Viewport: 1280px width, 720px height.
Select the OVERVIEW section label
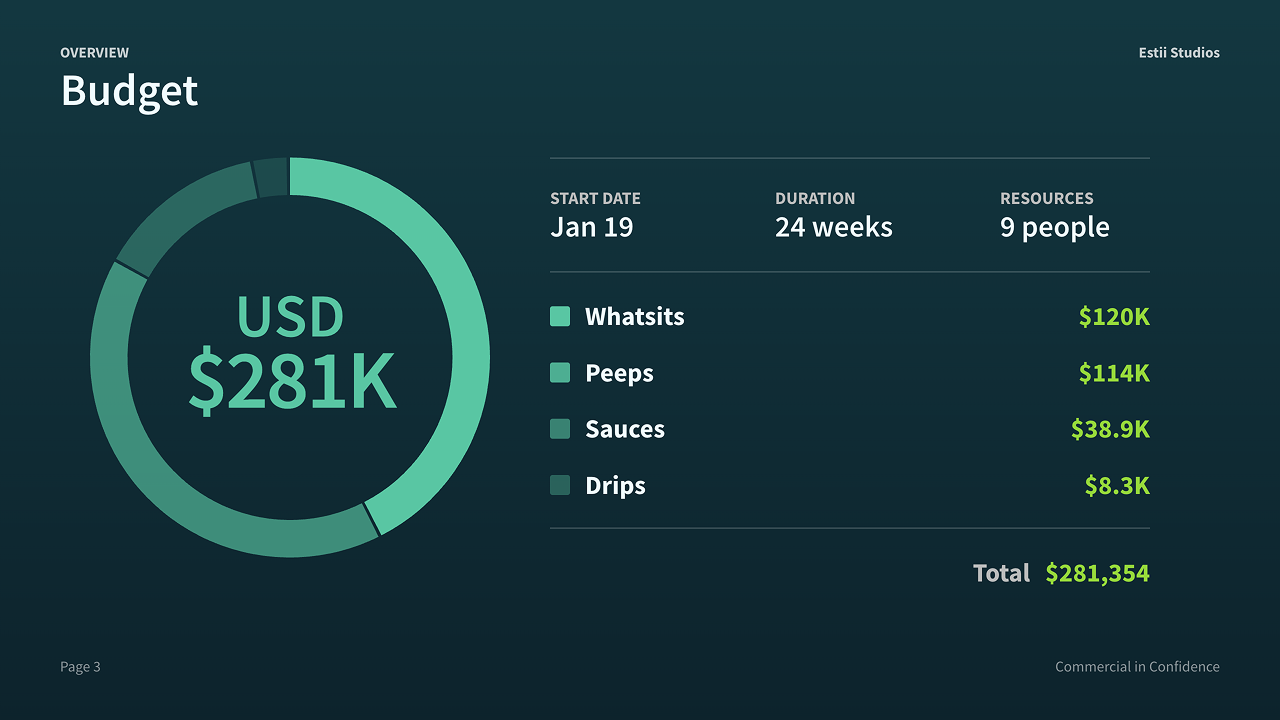94,53
